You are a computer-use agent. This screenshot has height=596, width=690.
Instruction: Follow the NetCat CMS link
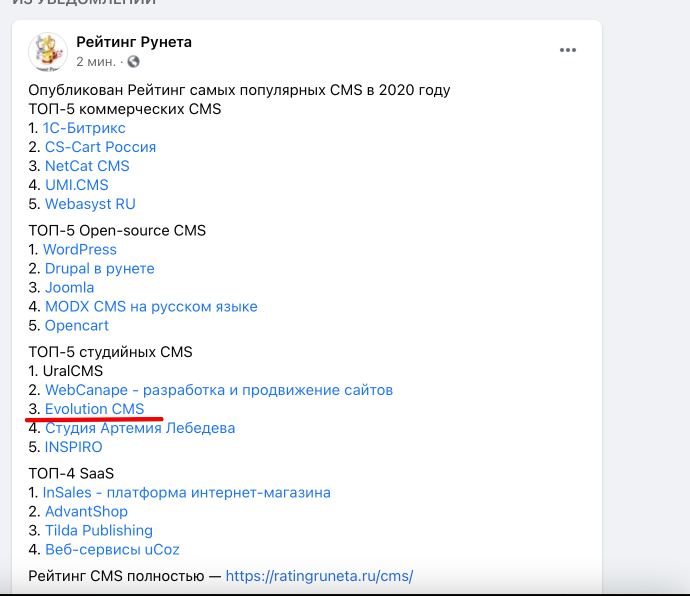pyautogui.click(x=87, y=166)
